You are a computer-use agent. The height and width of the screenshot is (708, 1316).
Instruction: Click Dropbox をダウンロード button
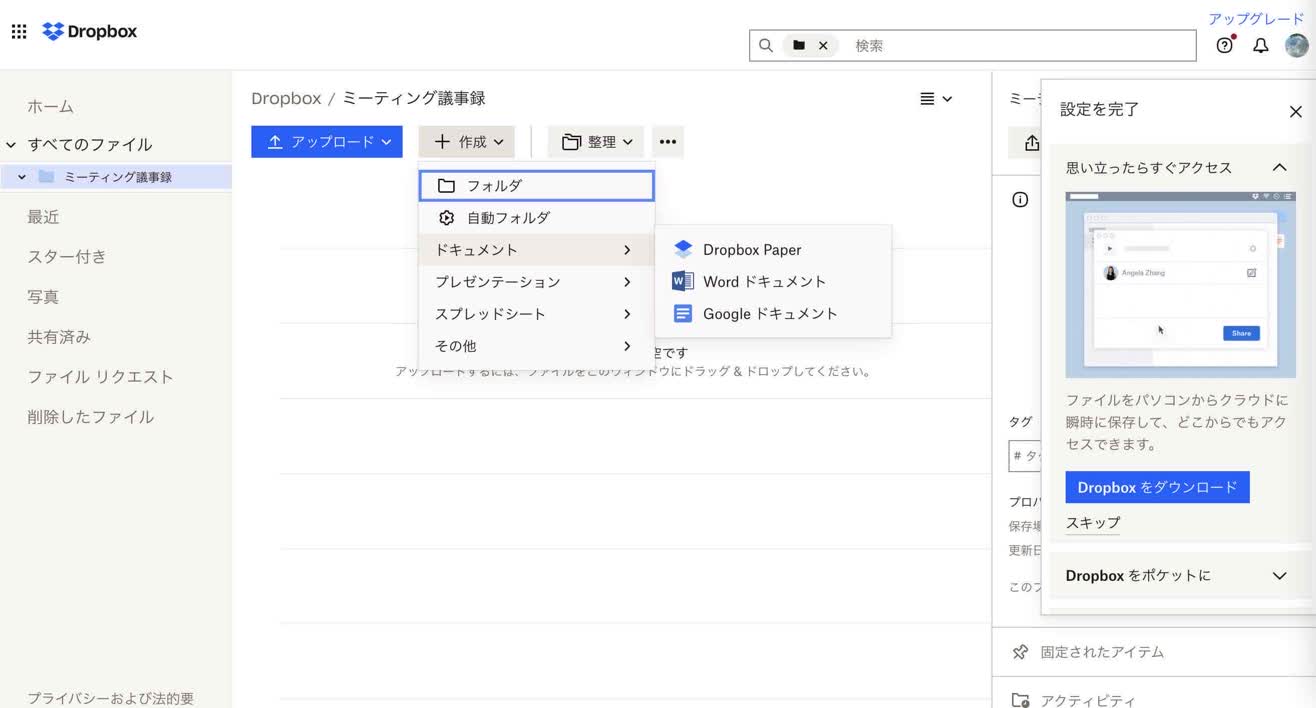(x=1157, y=488)
